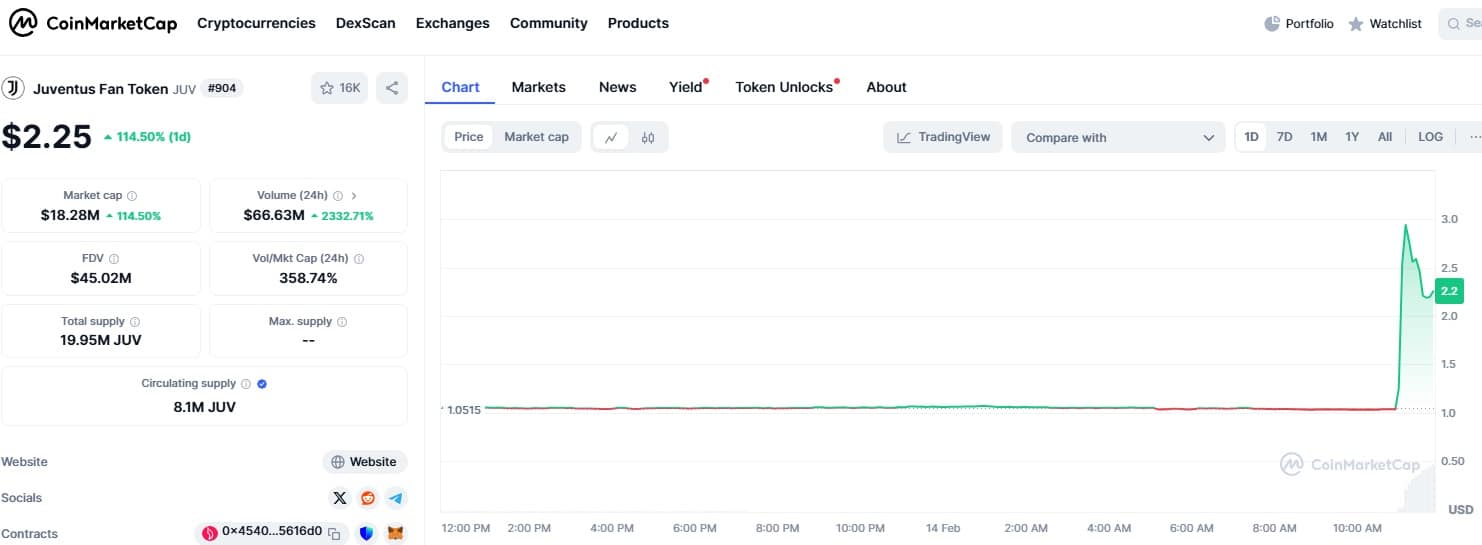Click the $2.25 price text

click(x=47, y=137)
